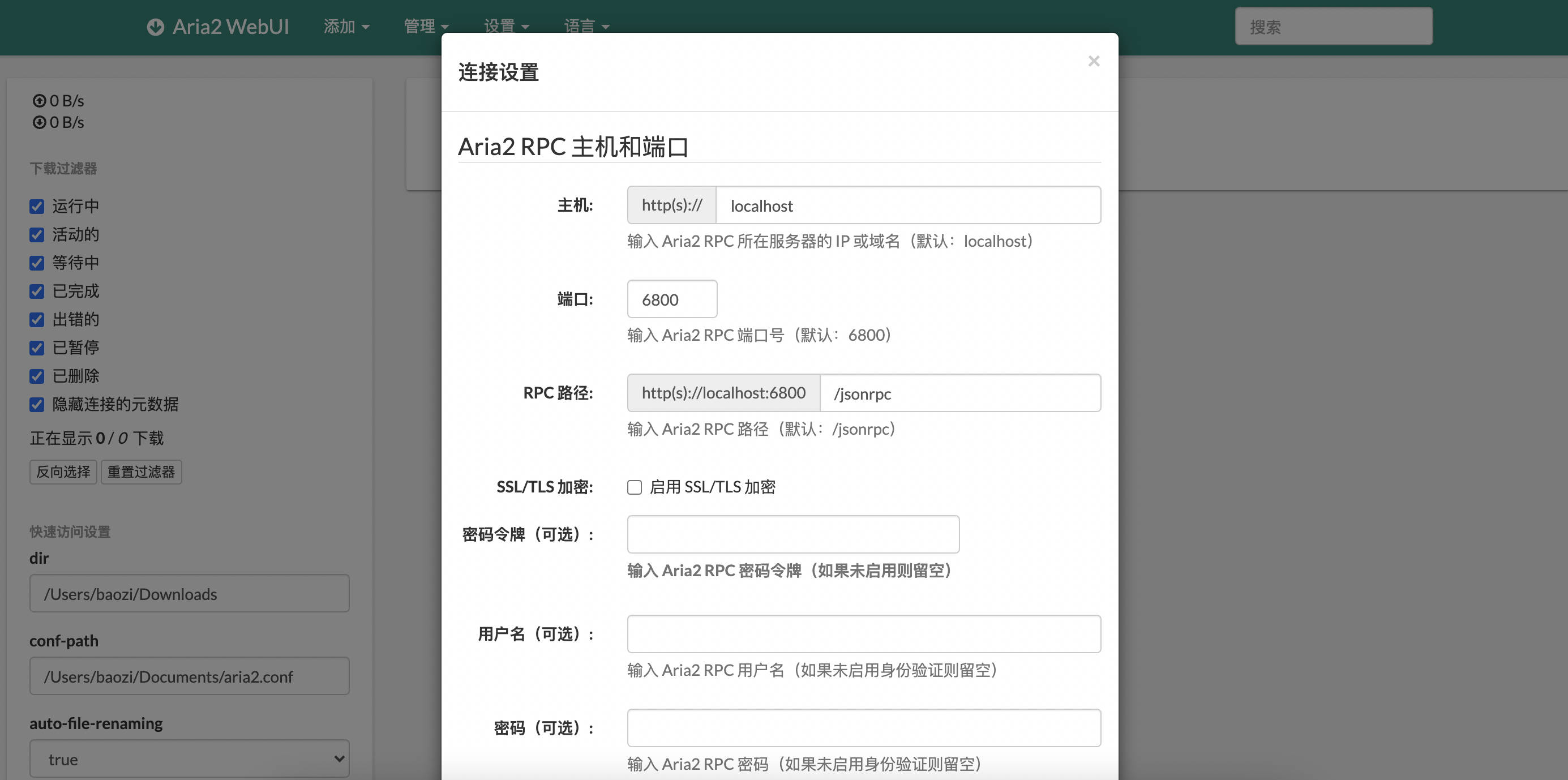Open the 管理 dropdown menu
Screen dimensions: 1568x780
point(426,27)
